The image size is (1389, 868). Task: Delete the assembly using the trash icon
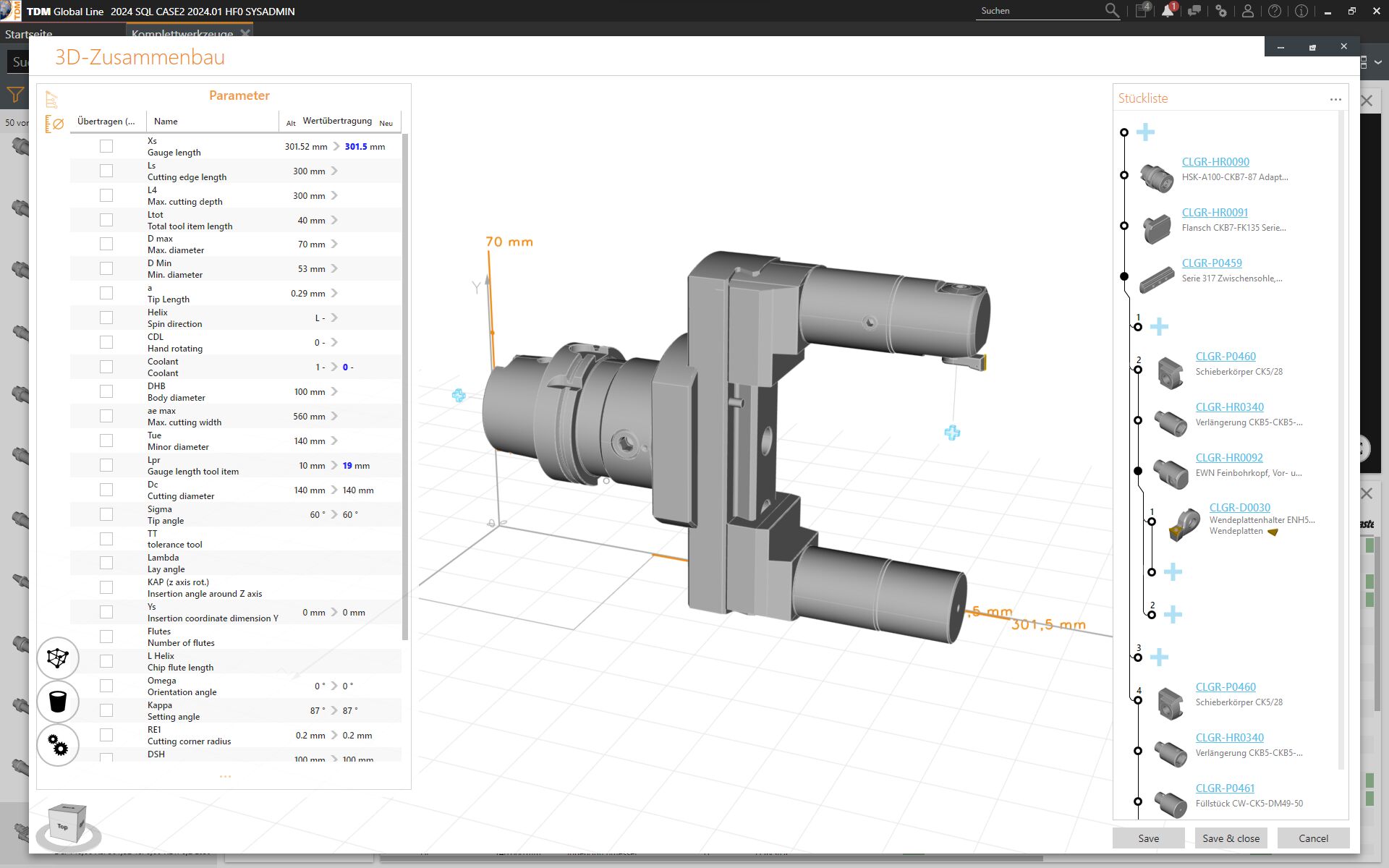[57, 702]
